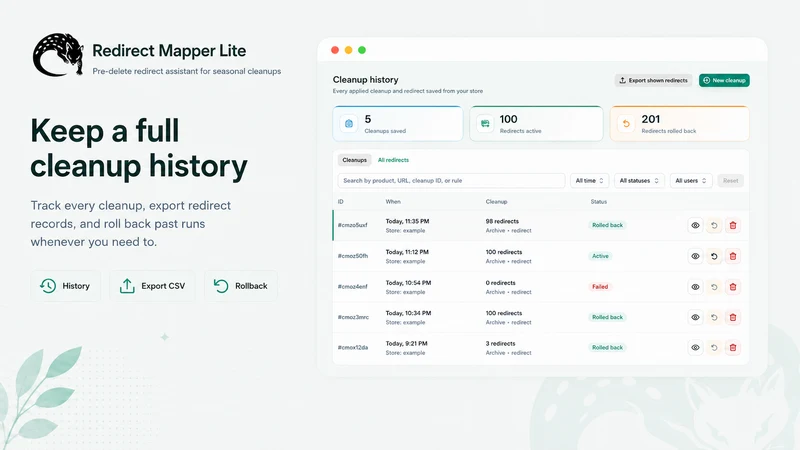Click the 3 redirects cell
The height and width of the screenshot is (450, 800).
coord(501,343)
